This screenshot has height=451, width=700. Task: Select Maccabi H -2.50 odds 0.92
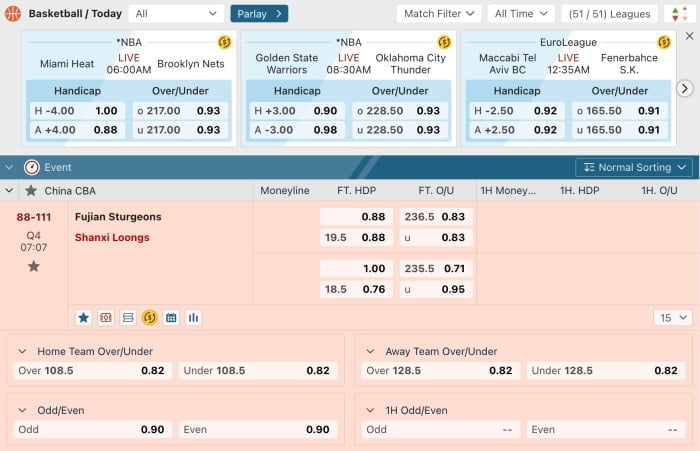coord(517,111)
